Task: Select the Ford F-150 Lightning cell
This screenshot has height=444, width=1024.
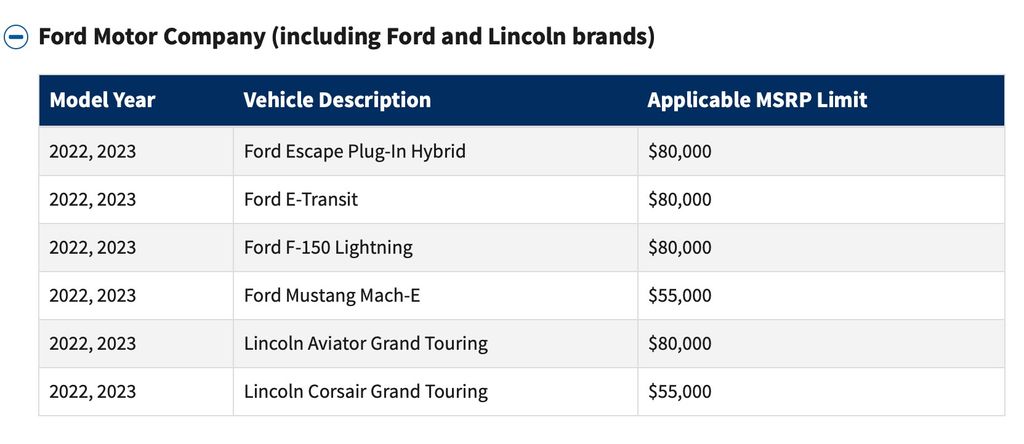Action: tap(328, 248)
